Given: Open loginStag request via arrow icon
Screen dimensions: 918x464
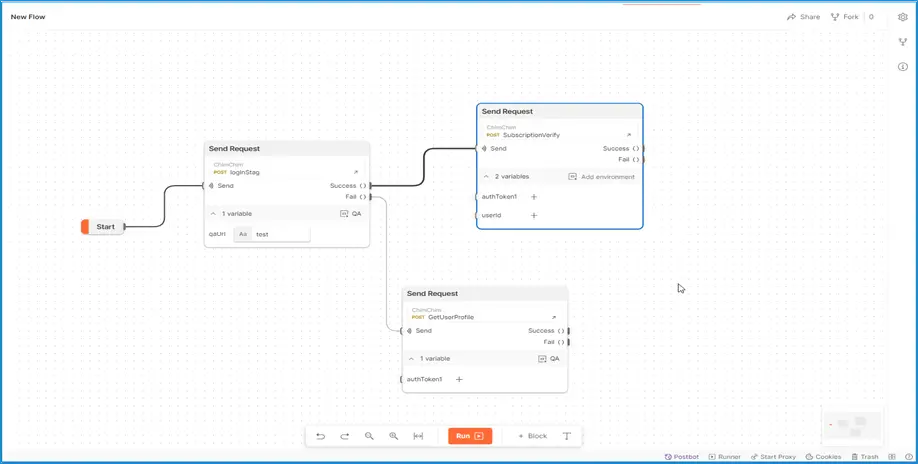Looking at the screenshot, I should tap(355, 172).
